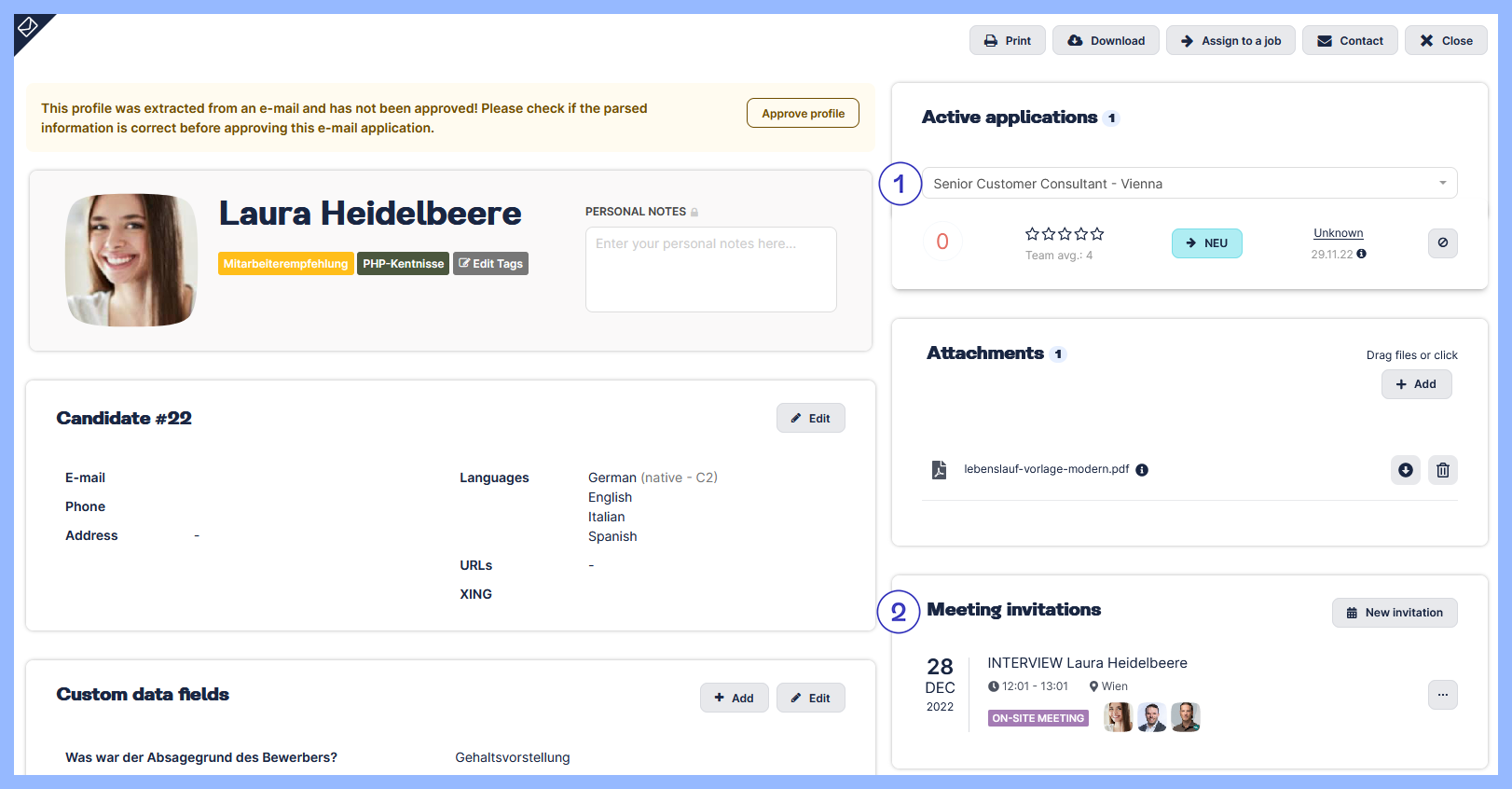Open the NEU application status selector
Viewport: 1512px width, 789px height.
pos(1206,243)
